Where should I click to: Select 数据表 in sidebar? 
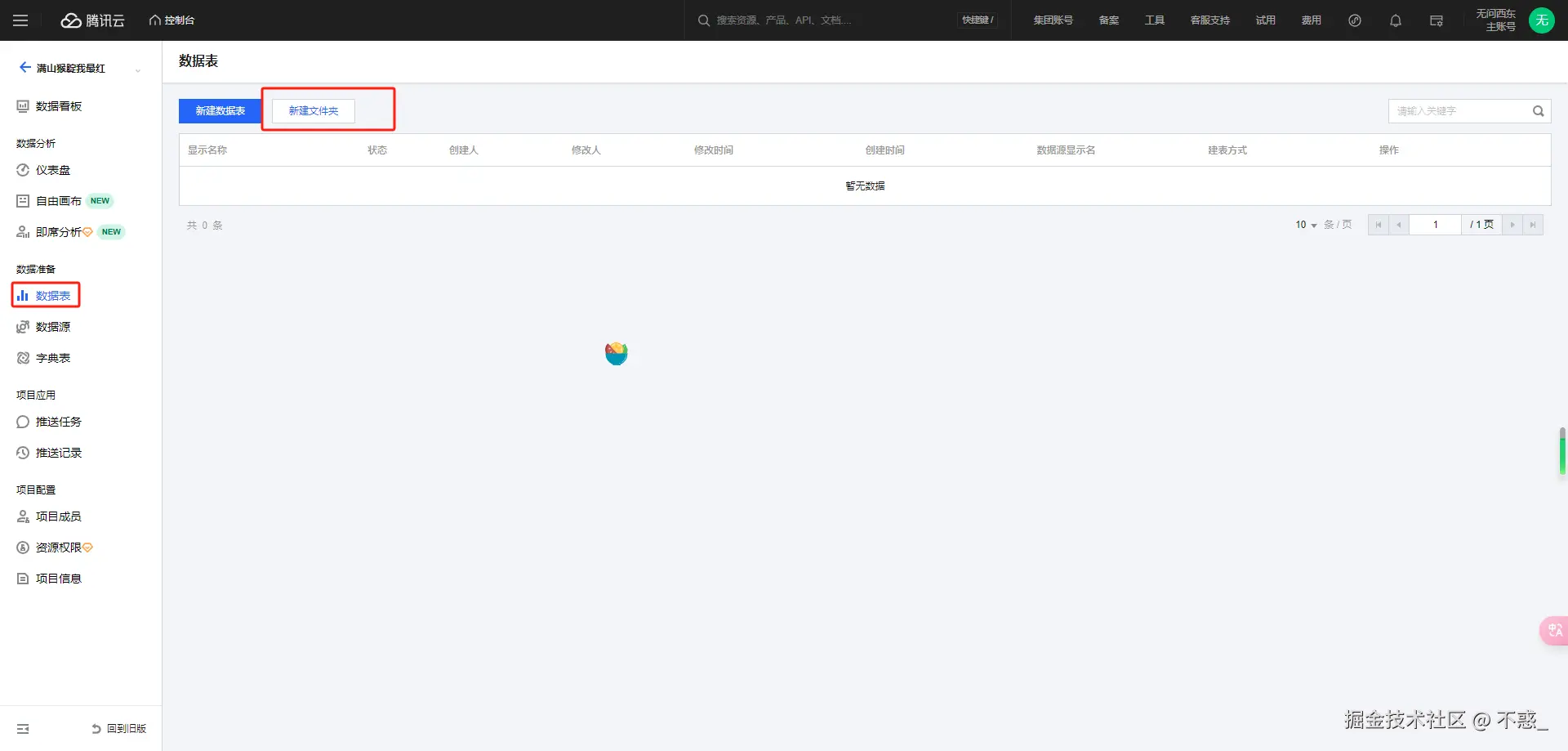46,296
